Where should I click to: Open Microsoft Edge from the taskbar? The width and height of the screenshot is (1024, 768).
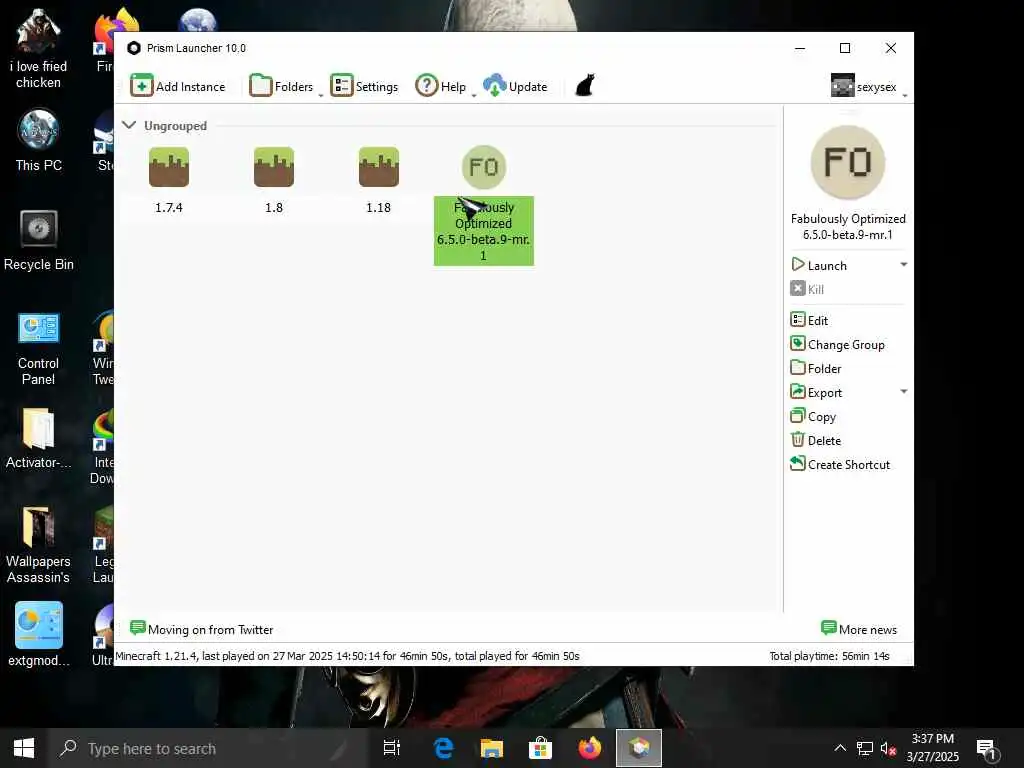coord(443,748)
